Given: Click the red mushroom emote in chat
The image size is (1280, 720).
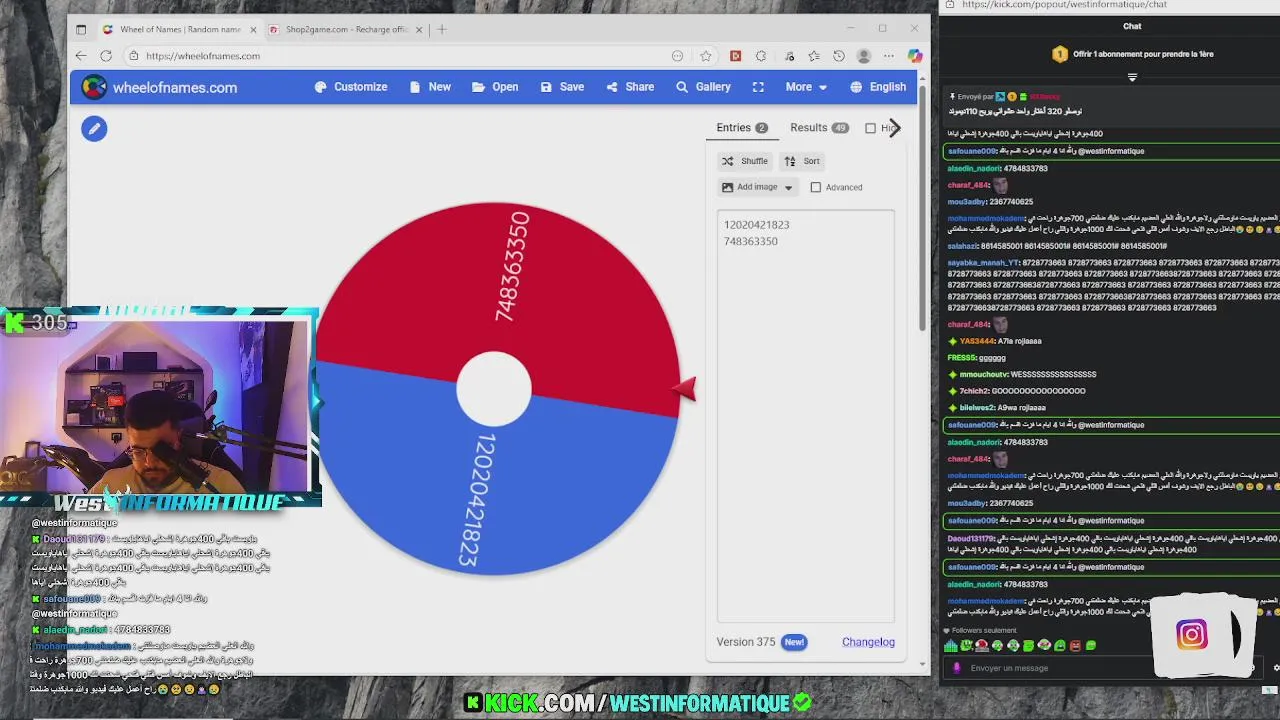Looking at the screenshot, I should click(x=982, y=646).
